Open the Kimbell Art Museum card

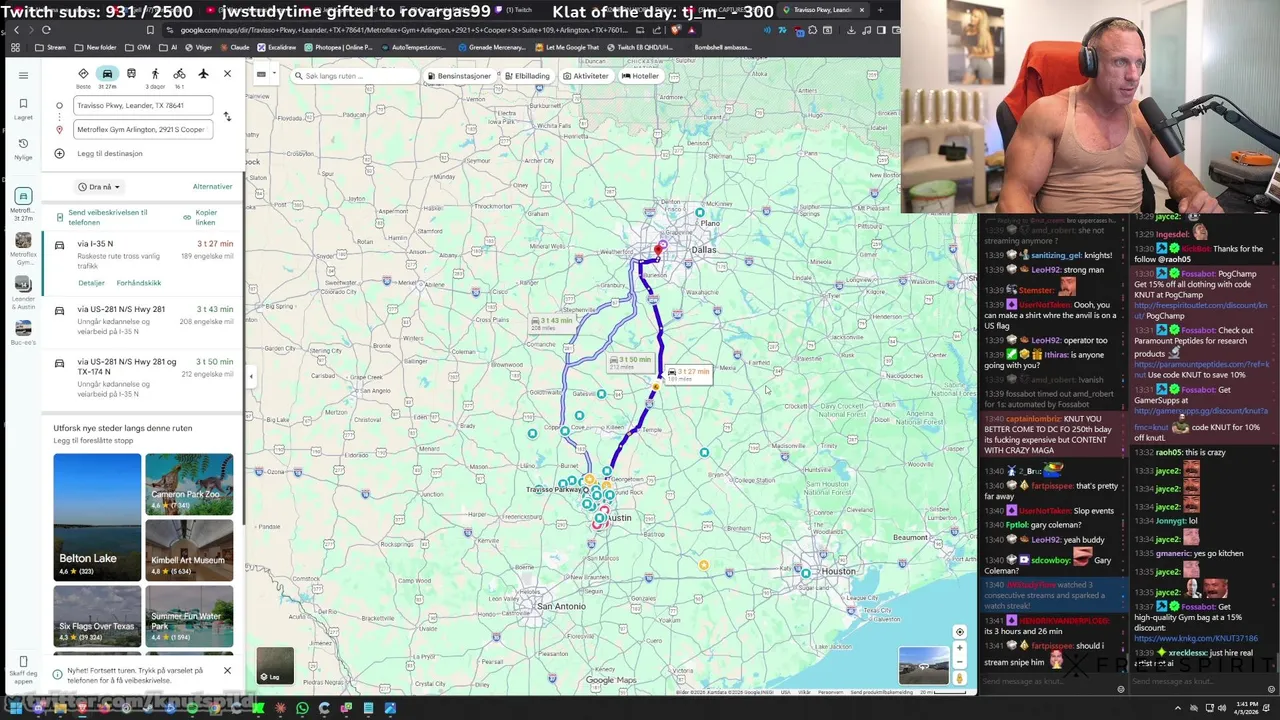189,550
